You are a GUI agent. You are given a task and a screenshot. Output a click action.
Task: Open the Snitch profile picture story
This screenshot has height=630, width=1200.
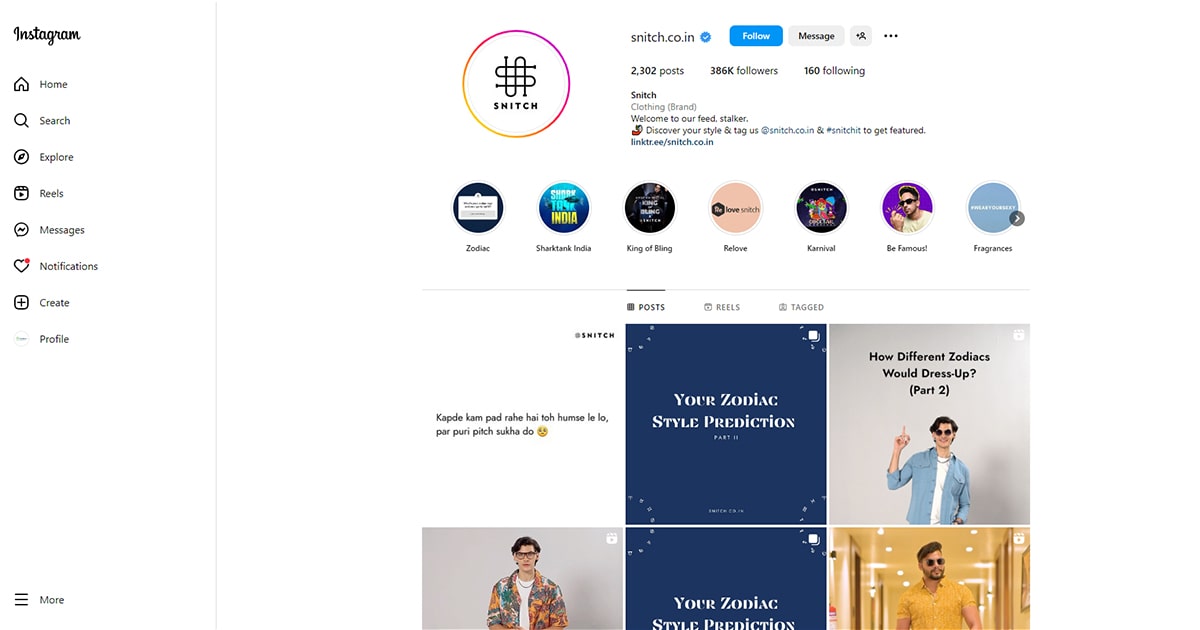tap(516, 84)
